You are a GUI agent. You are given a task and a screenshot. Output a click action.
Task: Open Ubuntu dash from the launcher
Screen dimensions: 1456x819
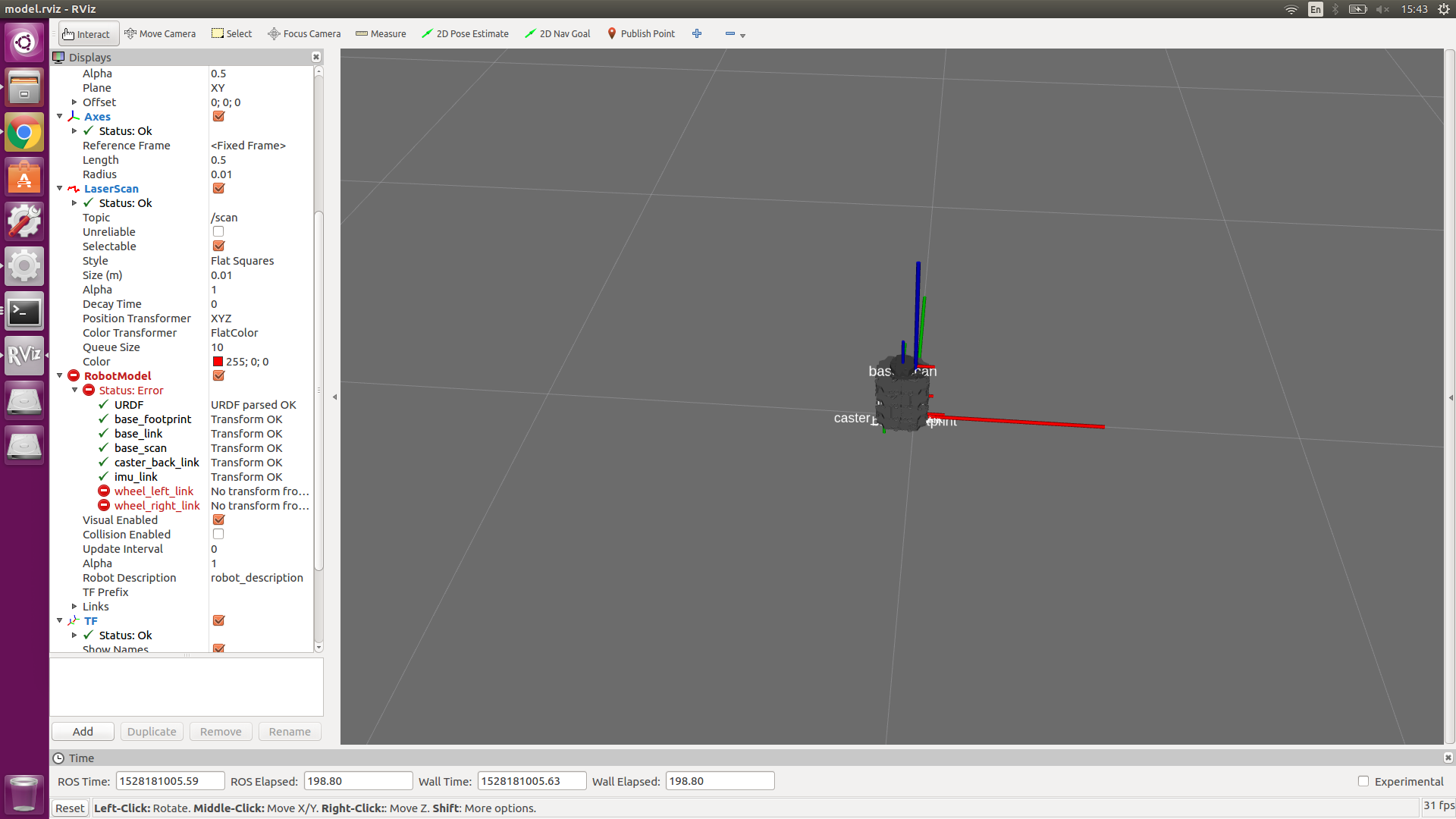24,42
